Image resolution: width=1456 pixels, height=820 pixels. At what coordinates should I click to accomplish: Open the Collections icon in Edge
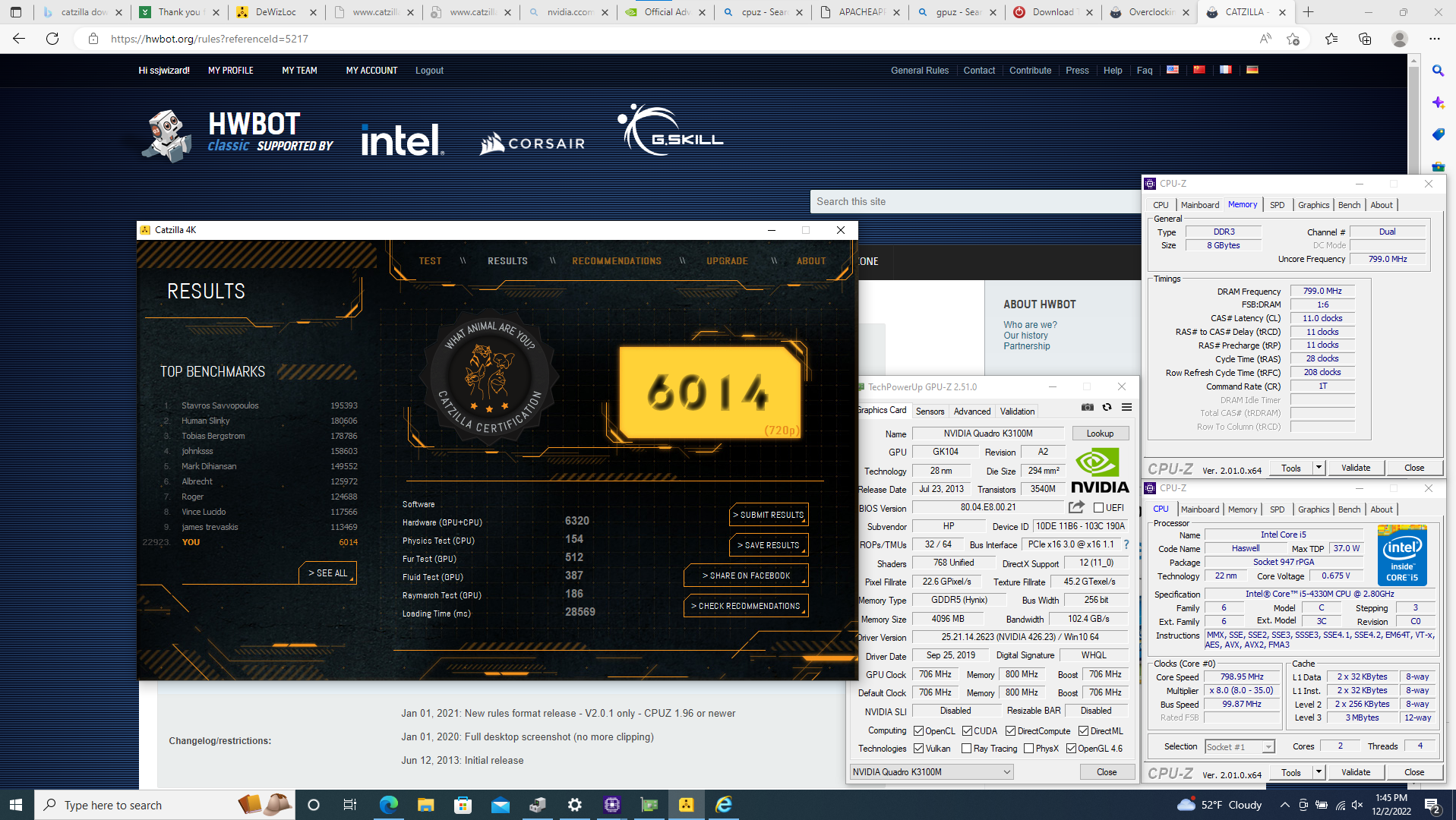pos(1365,39)
